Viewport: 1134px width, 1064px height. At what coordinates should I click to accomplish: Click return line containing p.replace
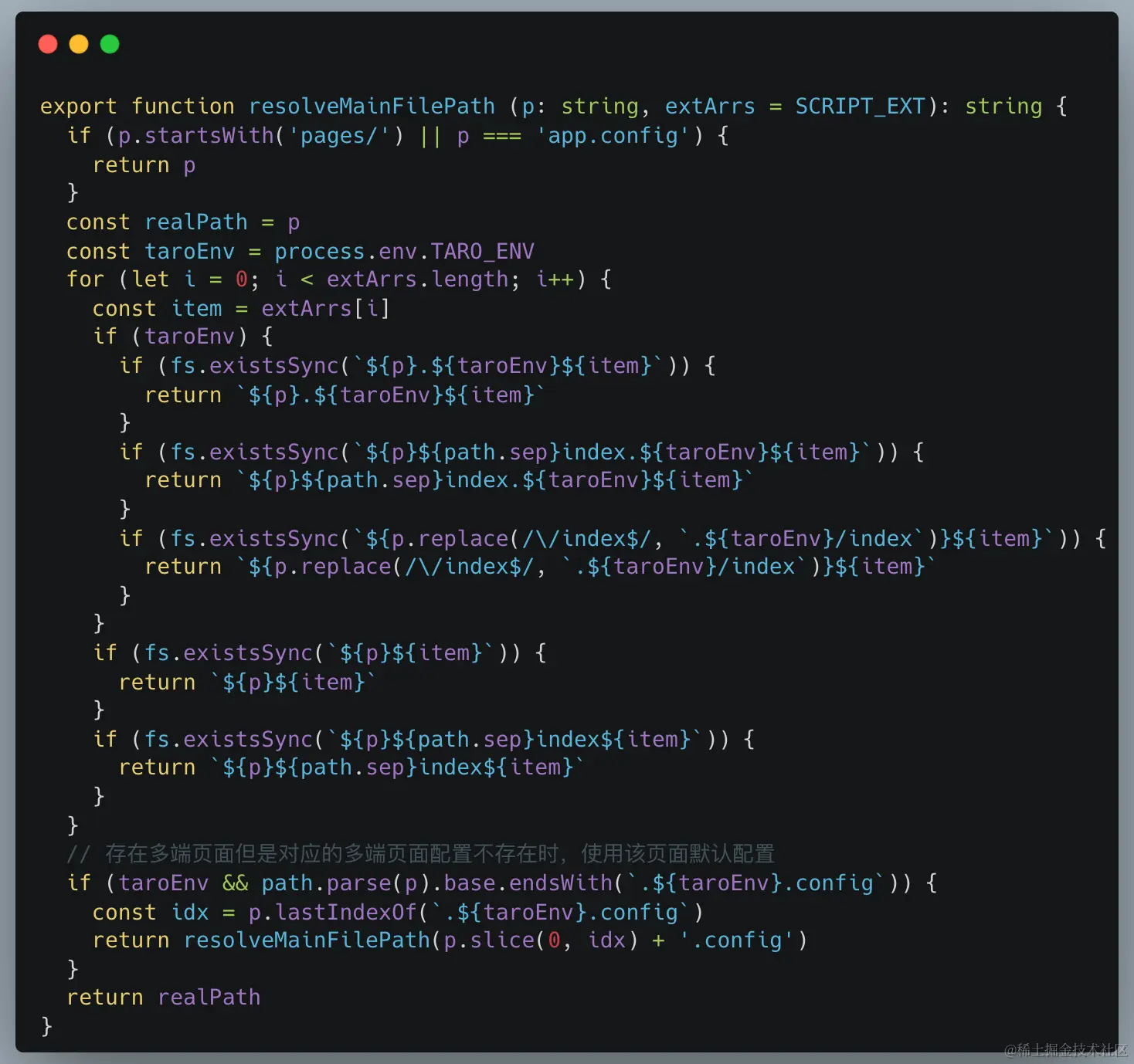point(541,566)
